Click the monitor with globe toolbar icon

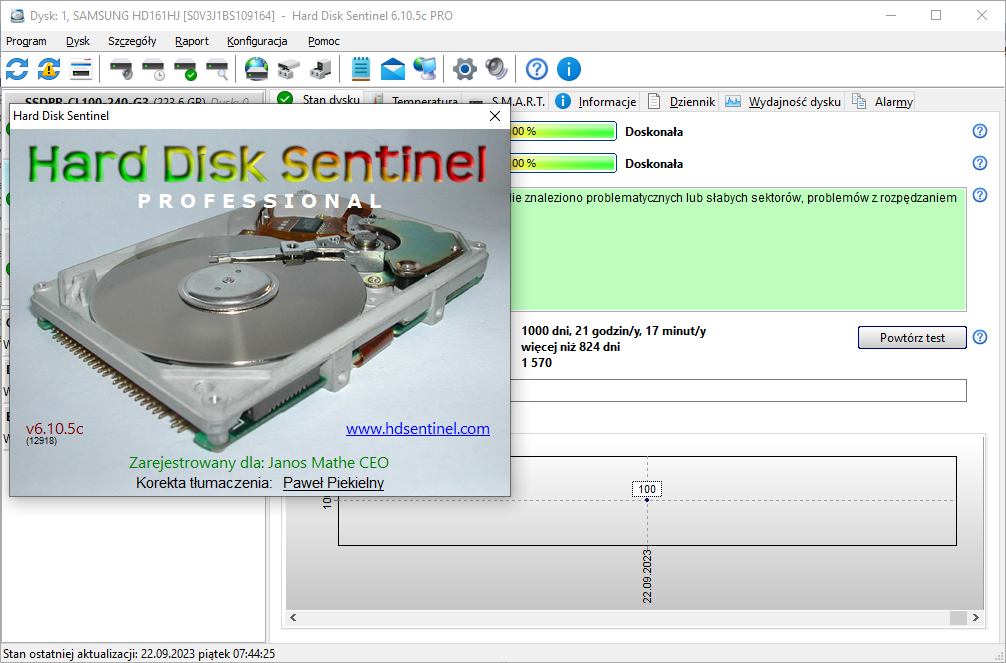pyautogui.click(x=425, y=69)
